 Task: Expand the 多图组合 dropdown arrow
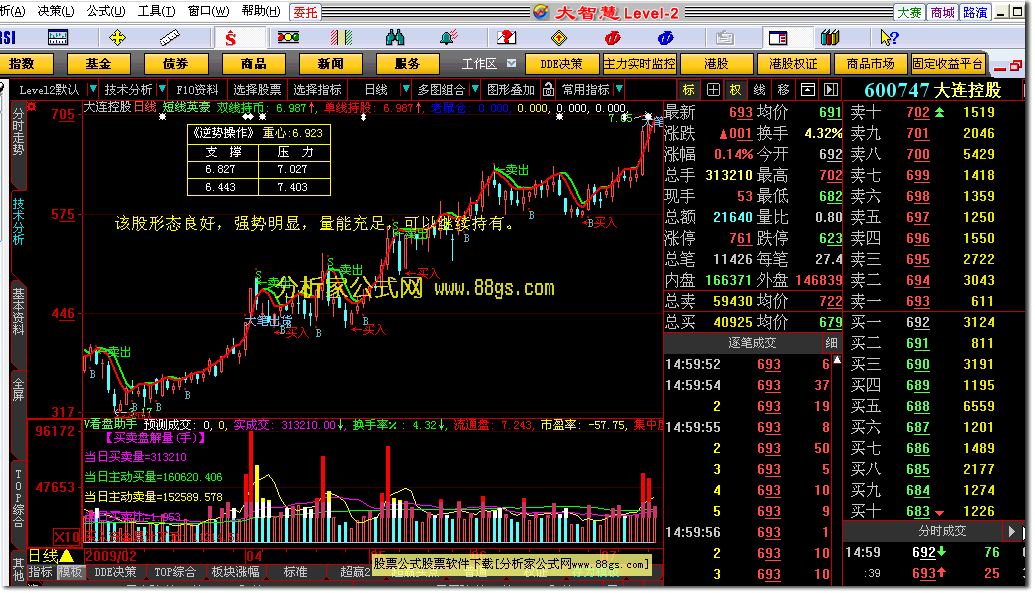pyautogui.click(x=475, y=88)
